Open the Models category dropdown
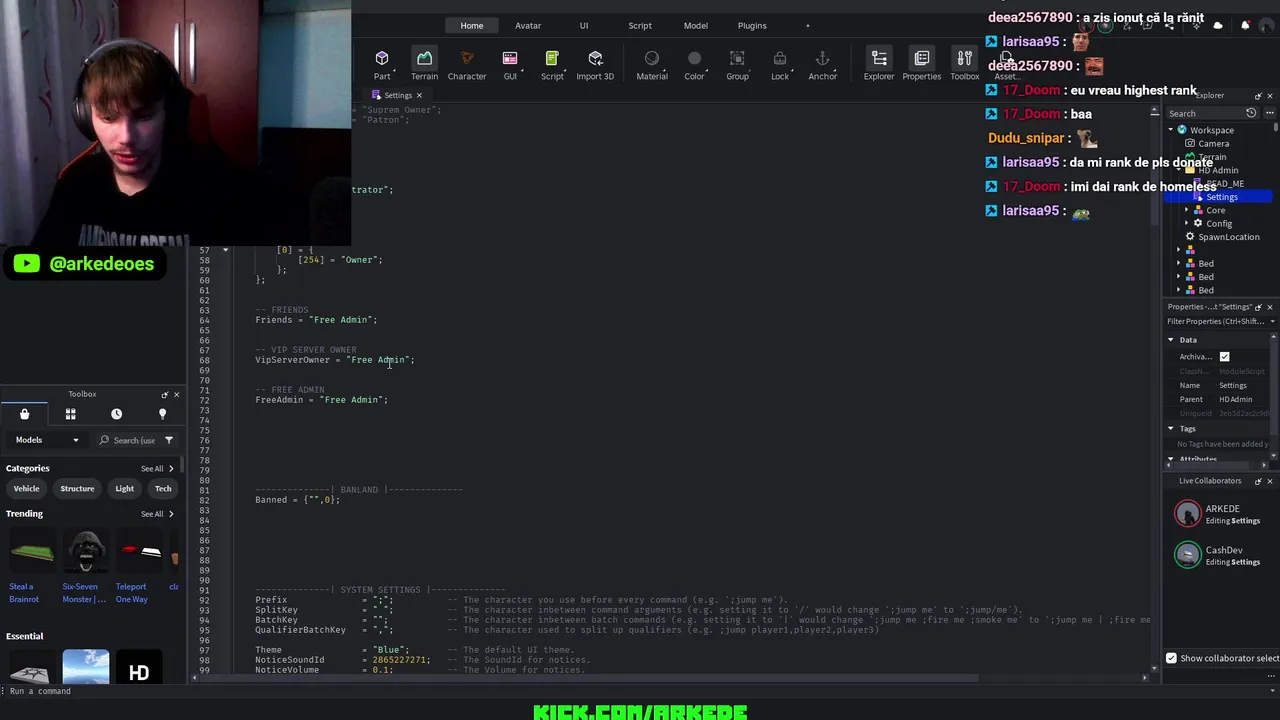 (46, 440)
